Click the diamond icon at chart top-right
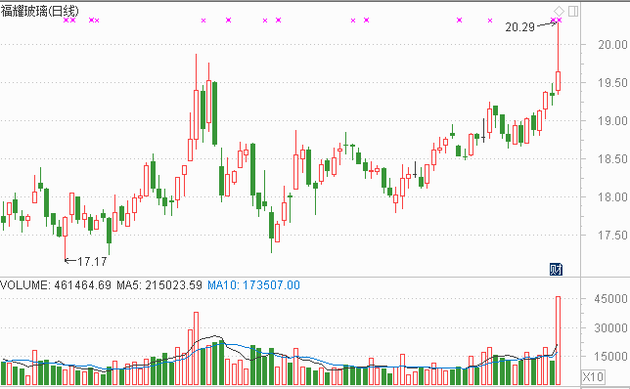This screenshot has height=389, width=630. click(x=559, y=11)
